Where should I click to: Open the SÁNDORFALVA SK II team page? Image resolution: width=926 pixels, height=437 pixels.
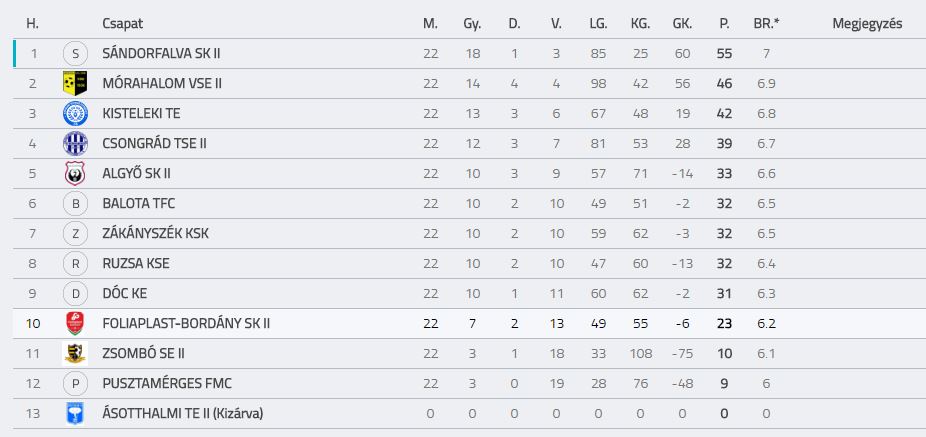(161, 54)
